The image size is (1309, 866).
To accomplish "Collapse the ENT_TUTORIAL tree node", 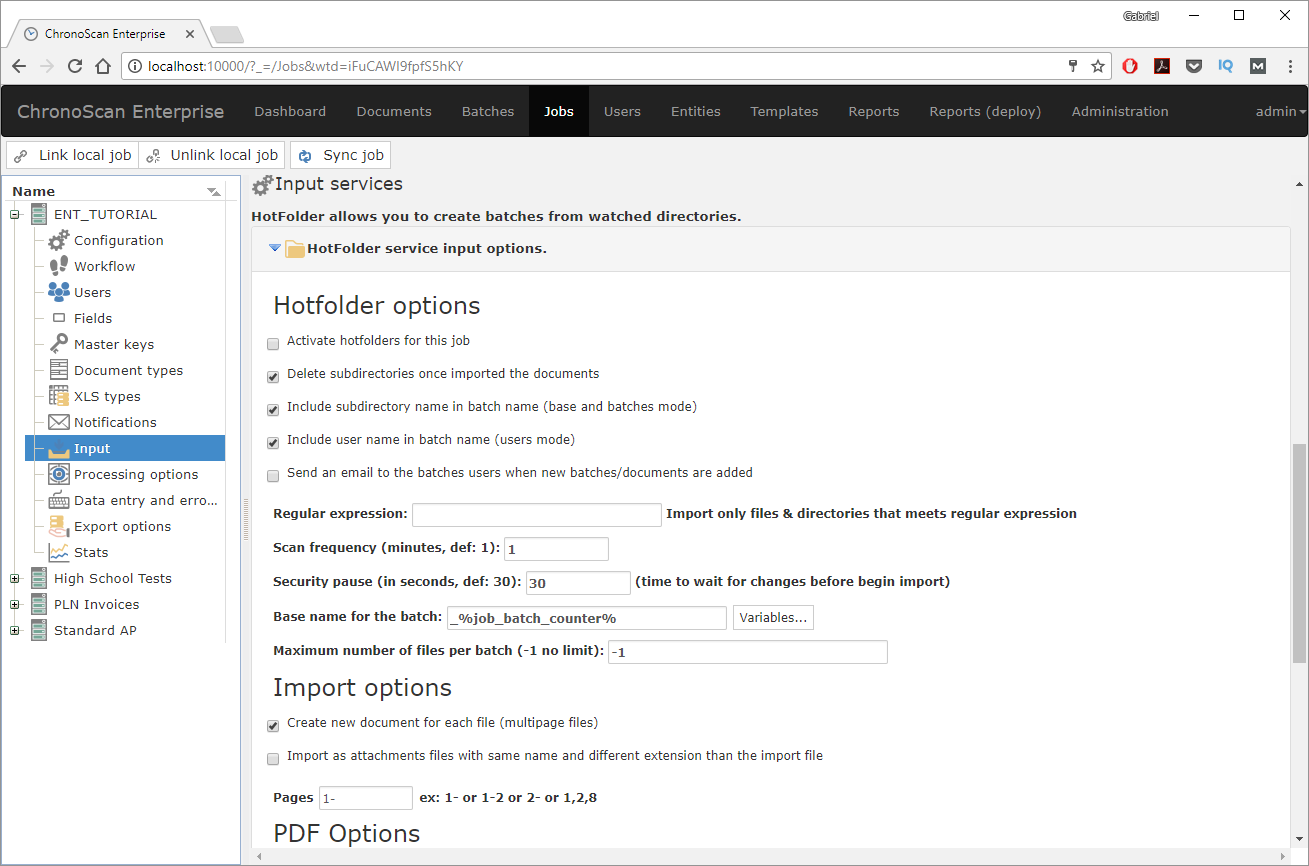I will pyautogui.click(x=15, y=214).
